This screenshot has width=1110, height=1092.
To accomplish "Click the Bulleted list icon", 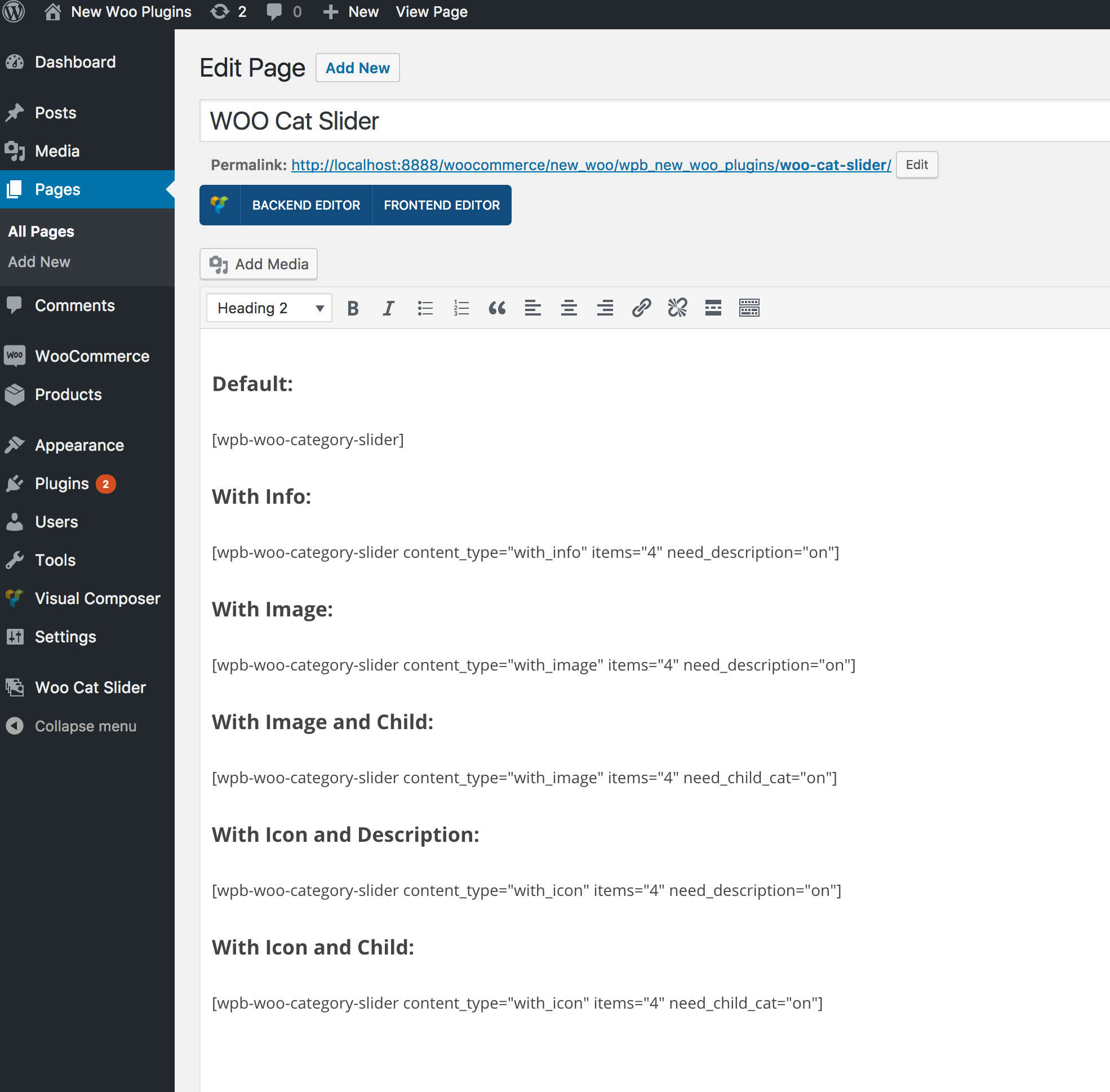I will coord(425,308).
